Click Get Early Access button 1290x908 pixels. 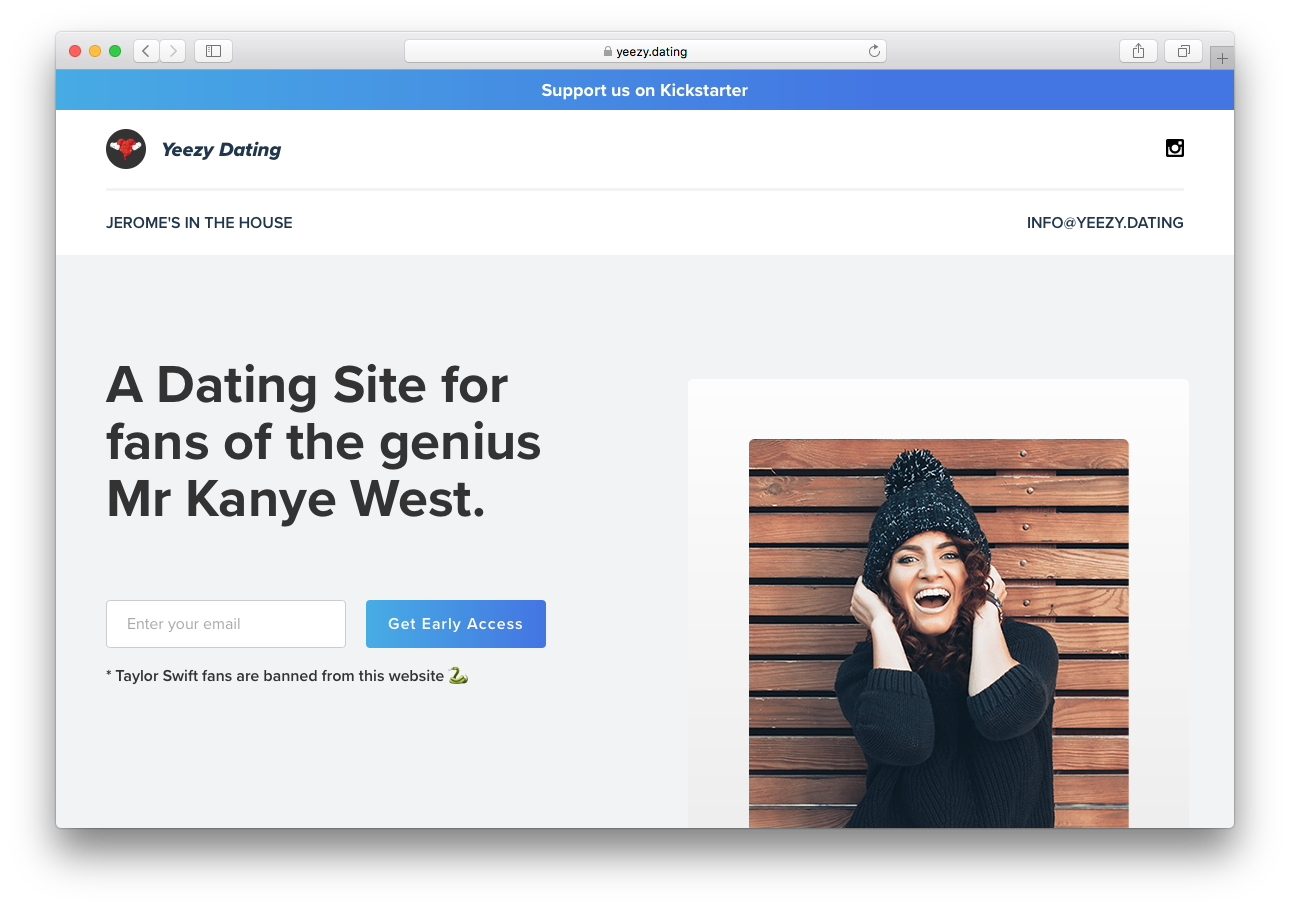(x=456, y=624)
